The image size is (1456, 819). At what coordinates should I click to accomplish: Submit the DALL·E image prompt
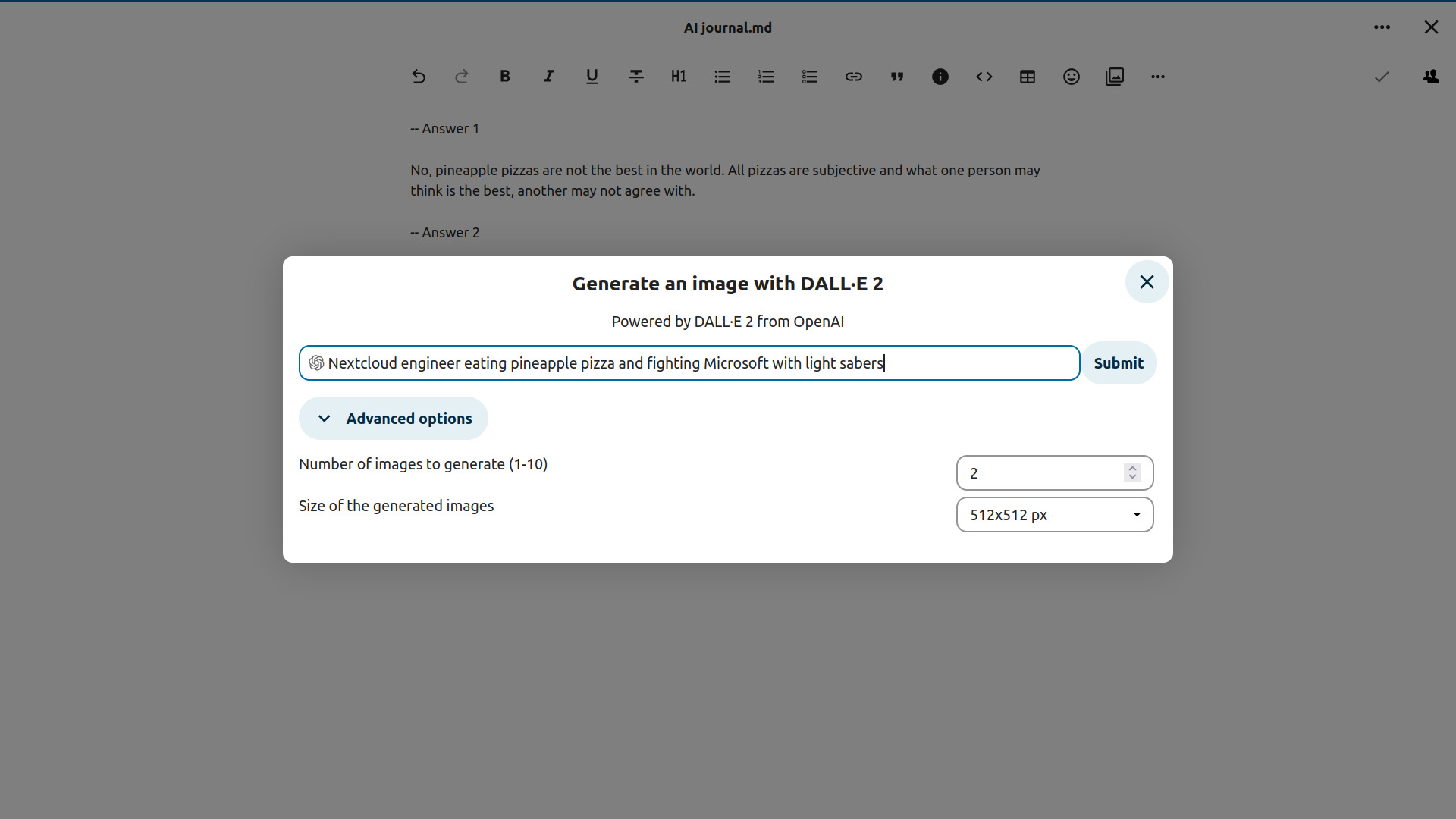pyautogui.click(x=1119, y=363)
